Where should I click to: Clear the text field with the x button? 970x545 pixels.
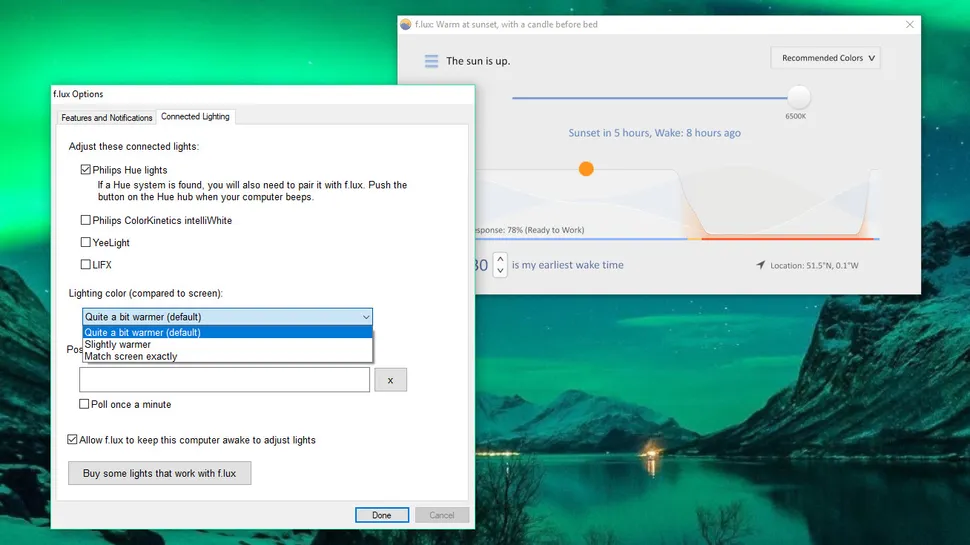[x=390, y=380]
